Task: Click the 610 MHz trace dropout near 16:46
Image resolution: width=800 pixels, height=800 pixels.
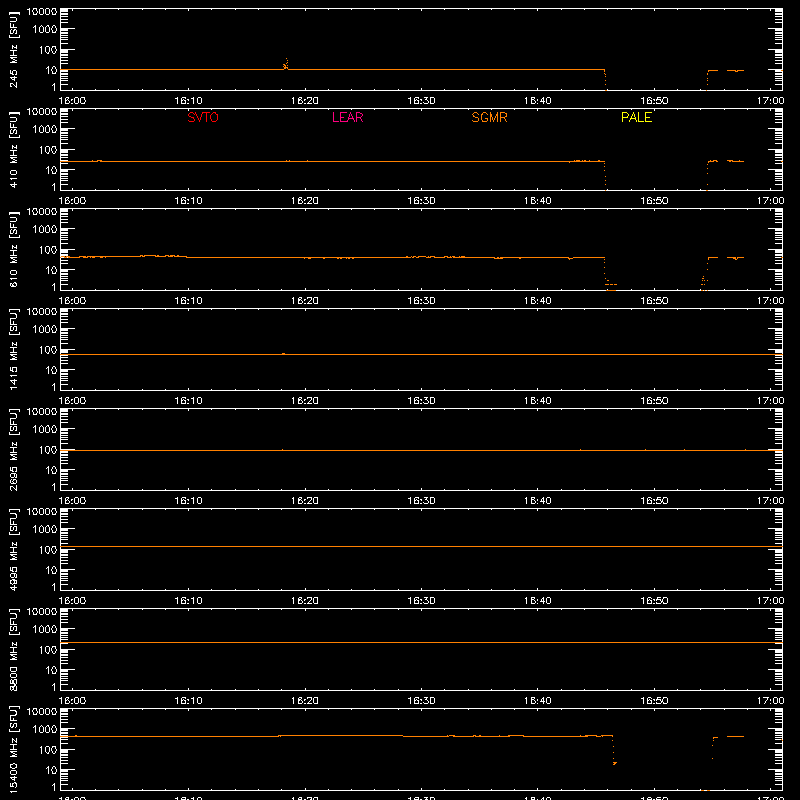Action: 609,276
